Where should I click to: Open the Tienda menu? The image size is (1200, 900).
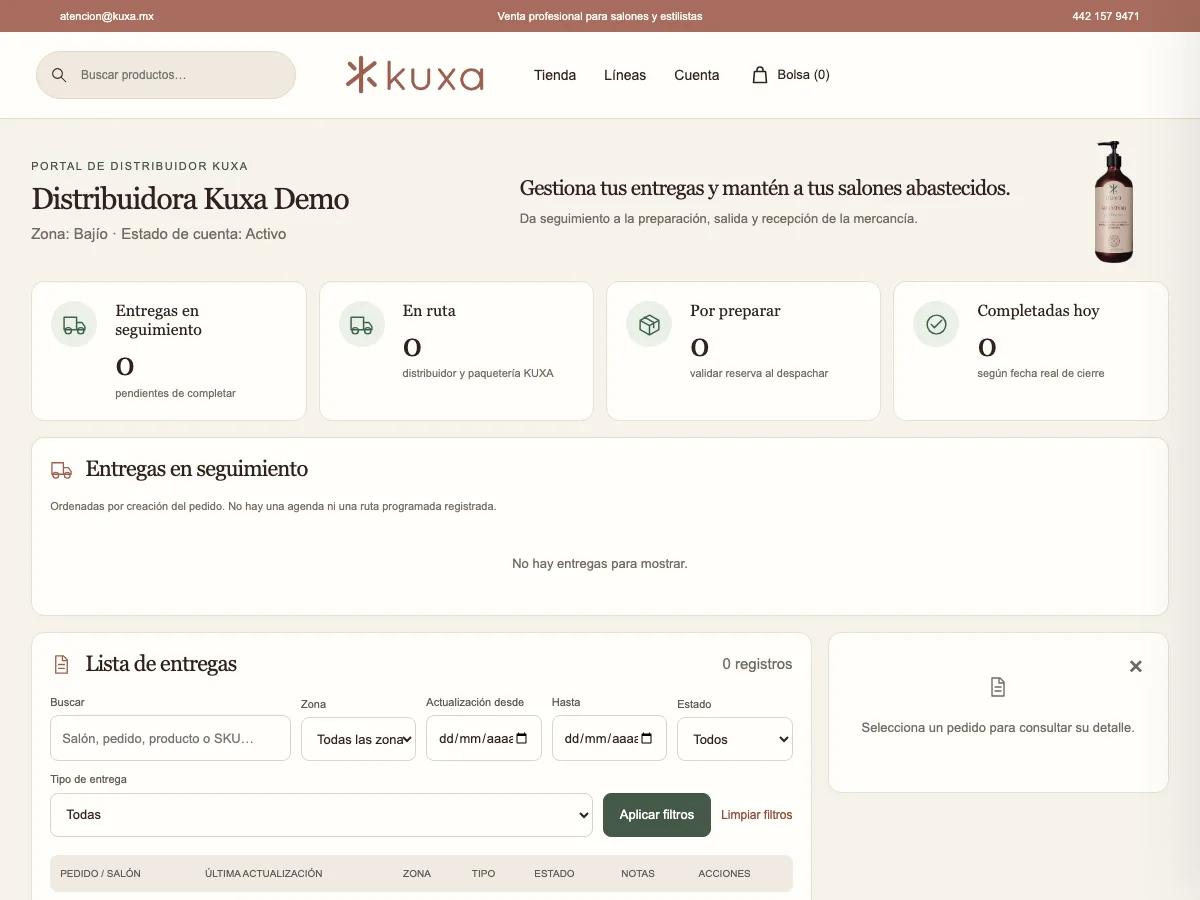click(555, 75)
